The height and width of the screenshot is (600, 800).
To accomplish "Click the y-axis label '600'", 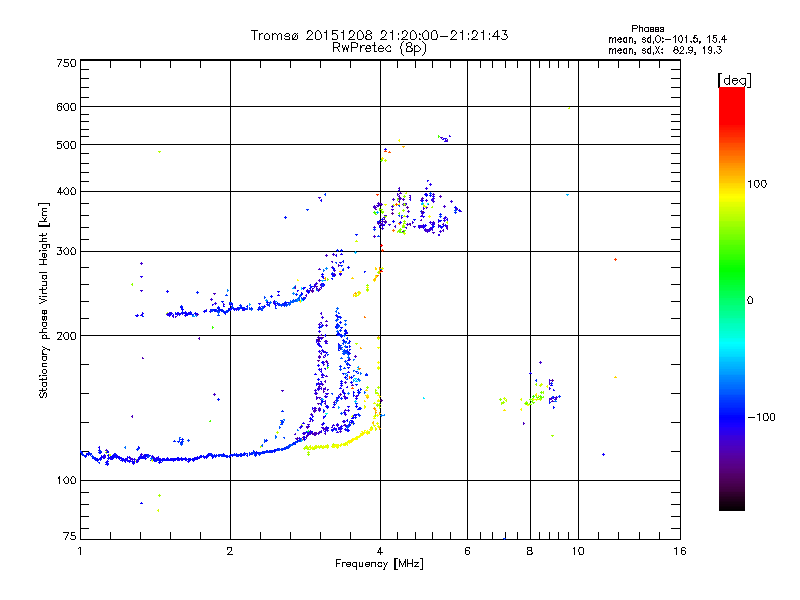I will click(x=66, y=107).
